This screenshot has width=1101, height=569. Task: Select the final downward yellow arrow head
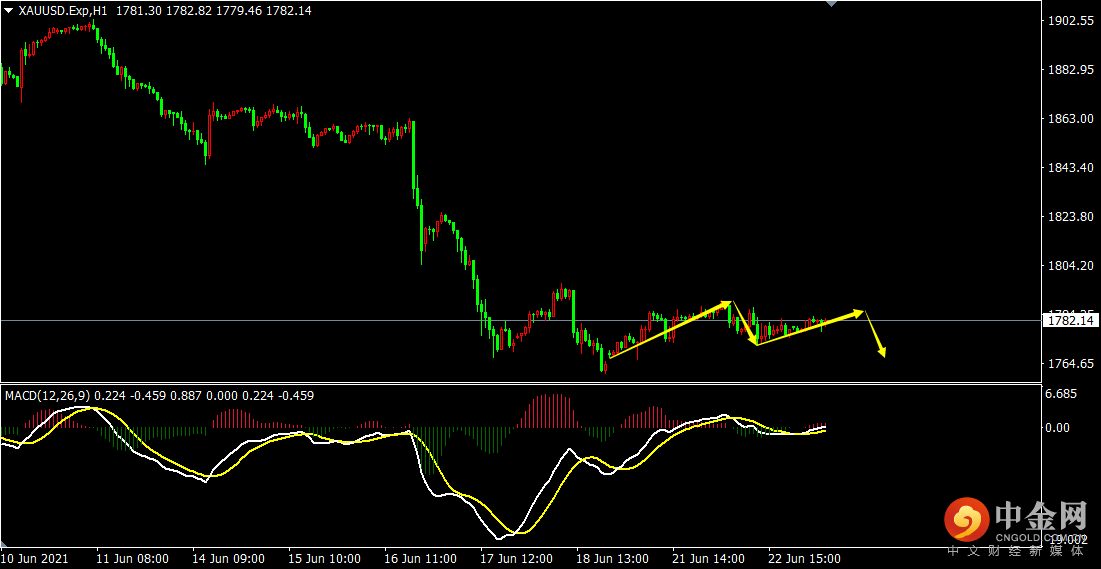[x=881, y=351]
